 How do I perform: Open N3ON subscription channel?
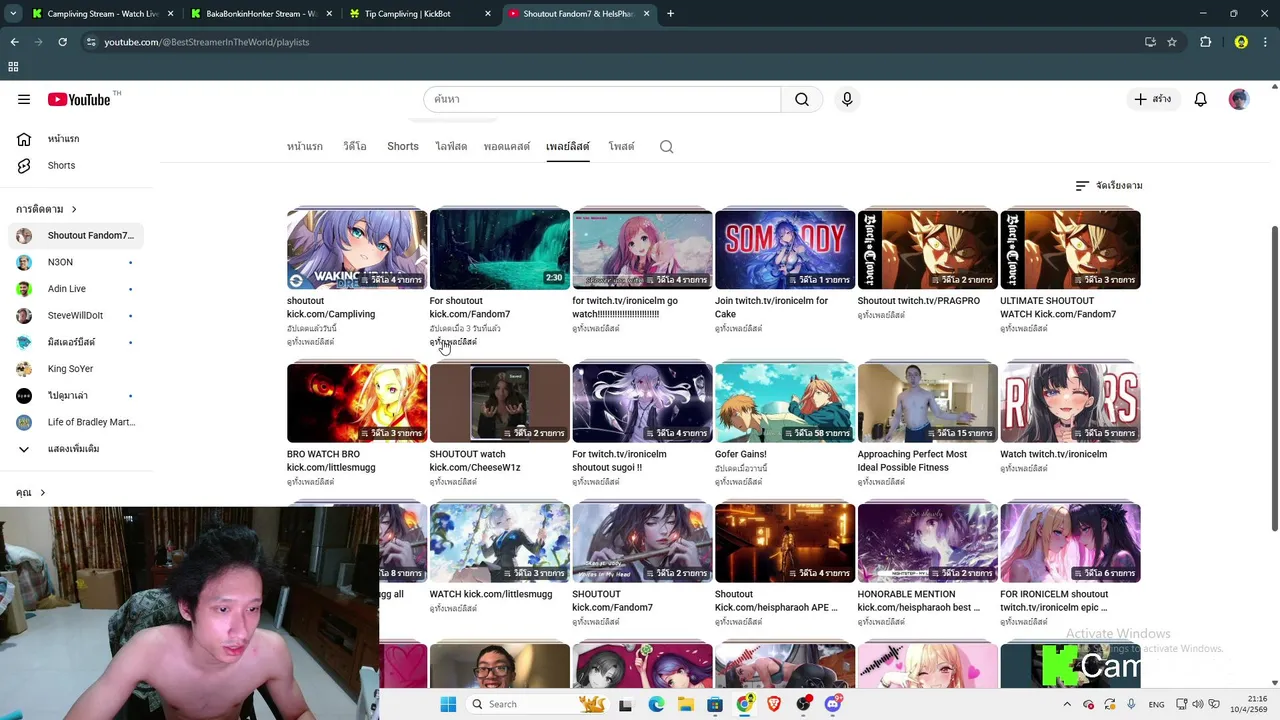[76, 262]
